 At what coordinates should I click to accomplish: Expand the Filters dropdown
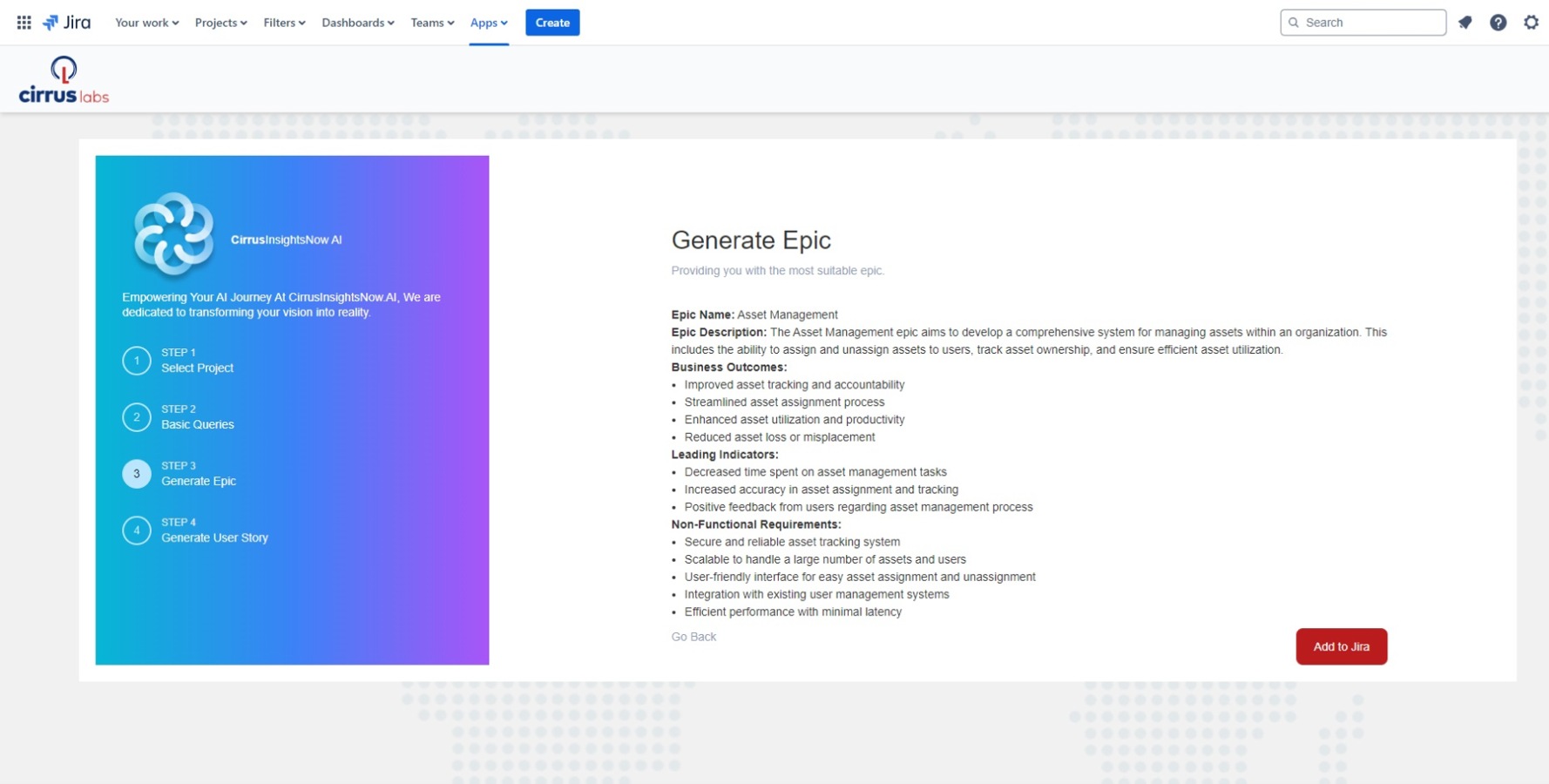coord(284,23)
